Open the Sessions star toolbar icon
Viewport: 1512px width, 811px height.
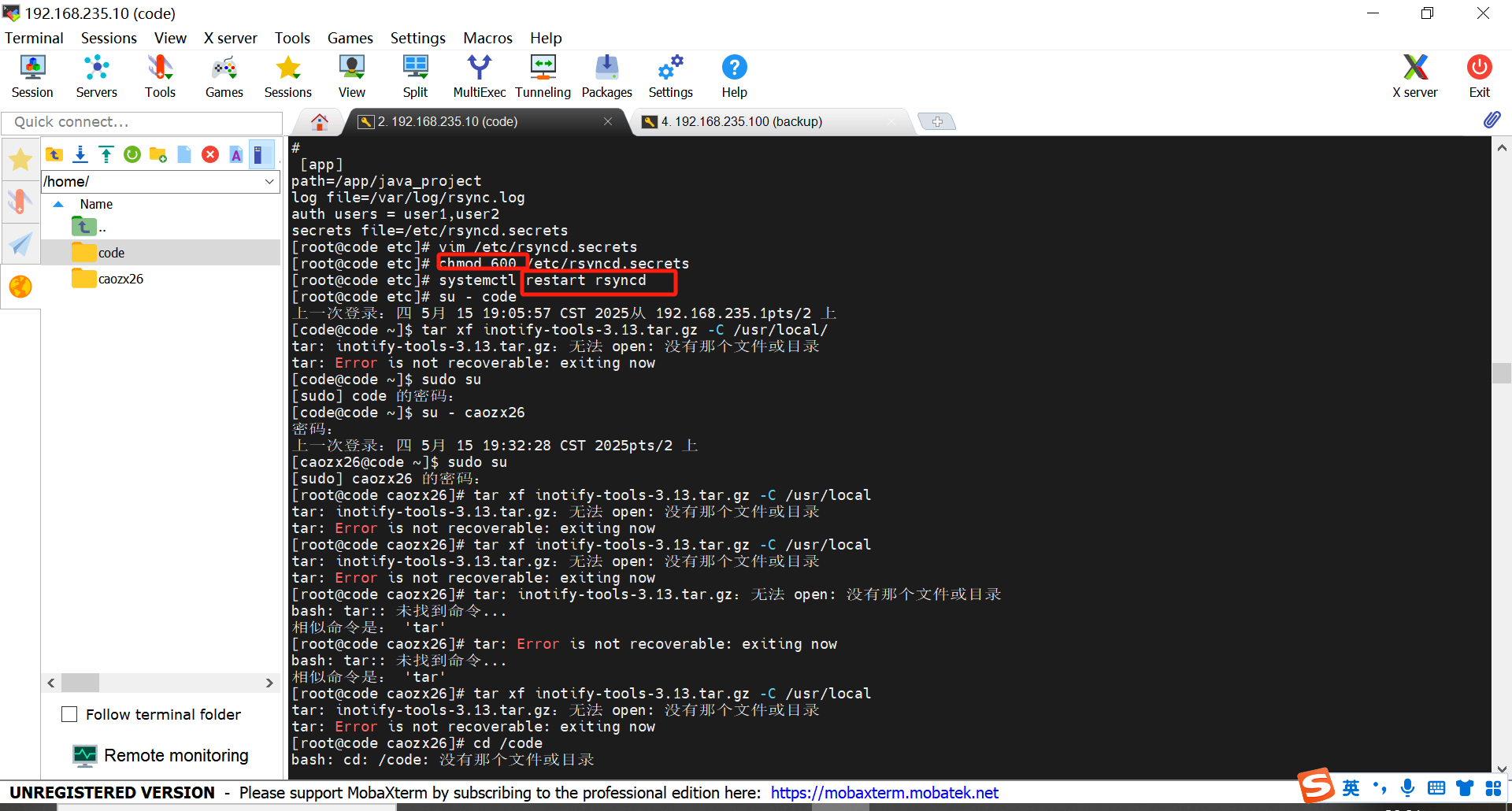288,76
